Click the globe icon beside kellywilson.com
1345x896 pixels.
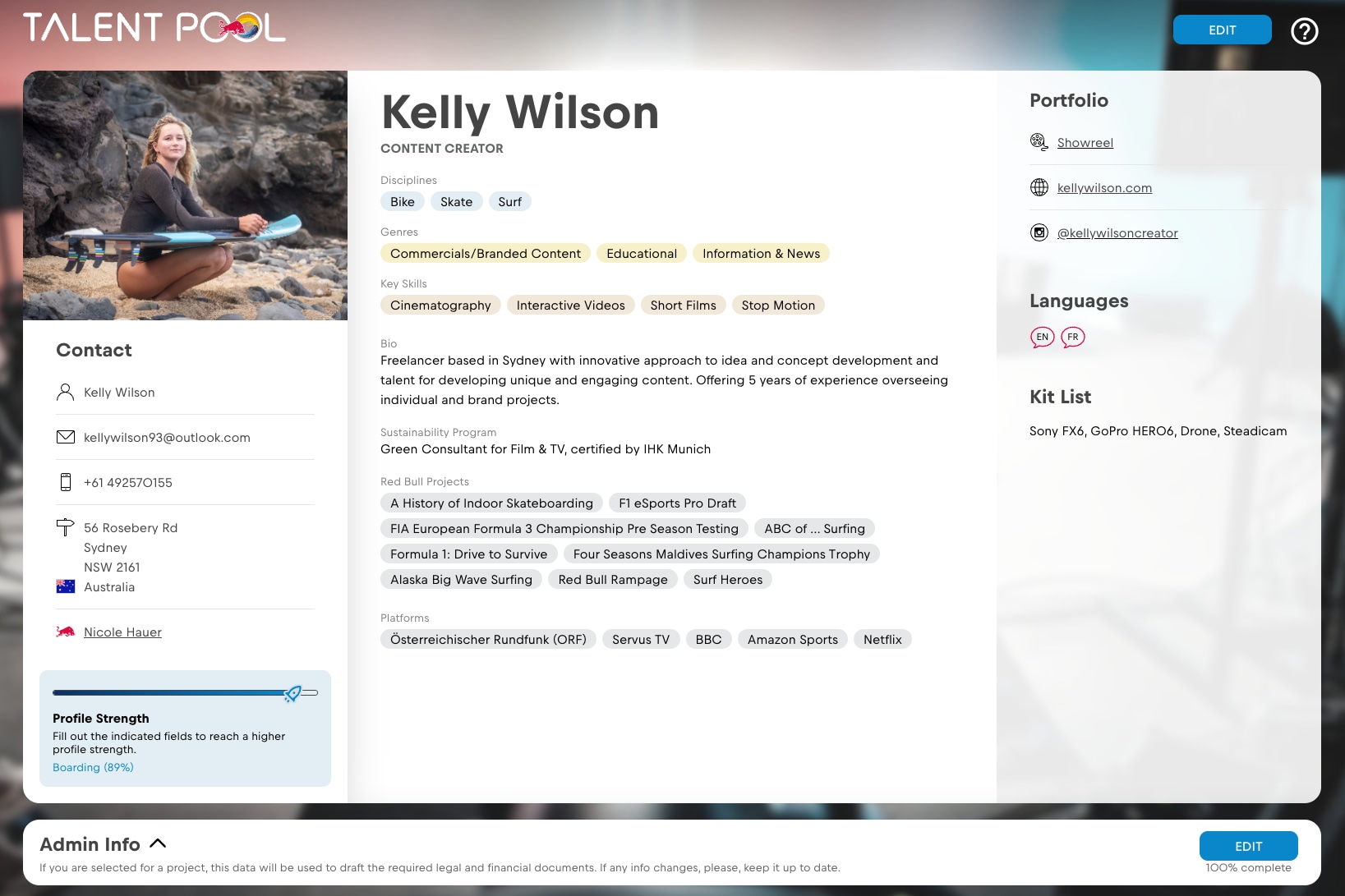pos(1039,187)
